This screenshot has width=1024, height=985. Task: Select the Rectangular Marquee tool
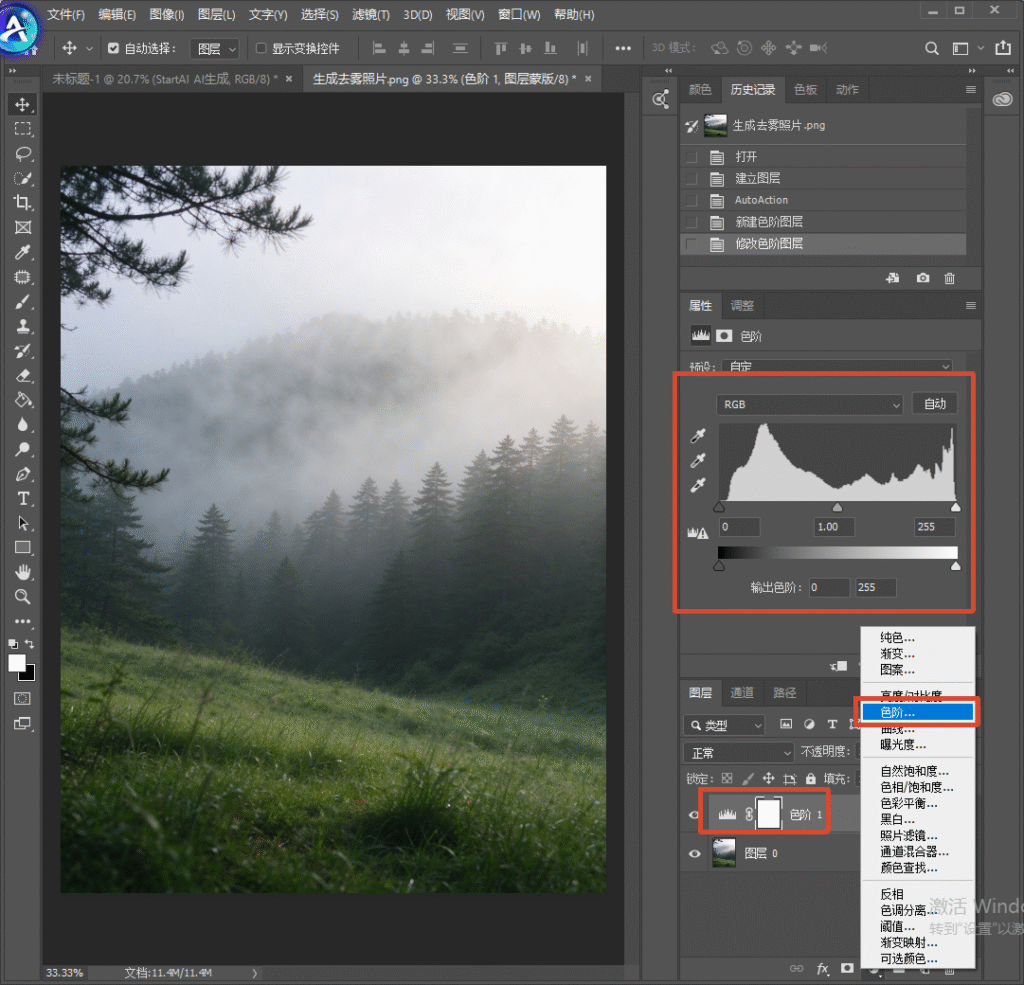pos(23,129)
